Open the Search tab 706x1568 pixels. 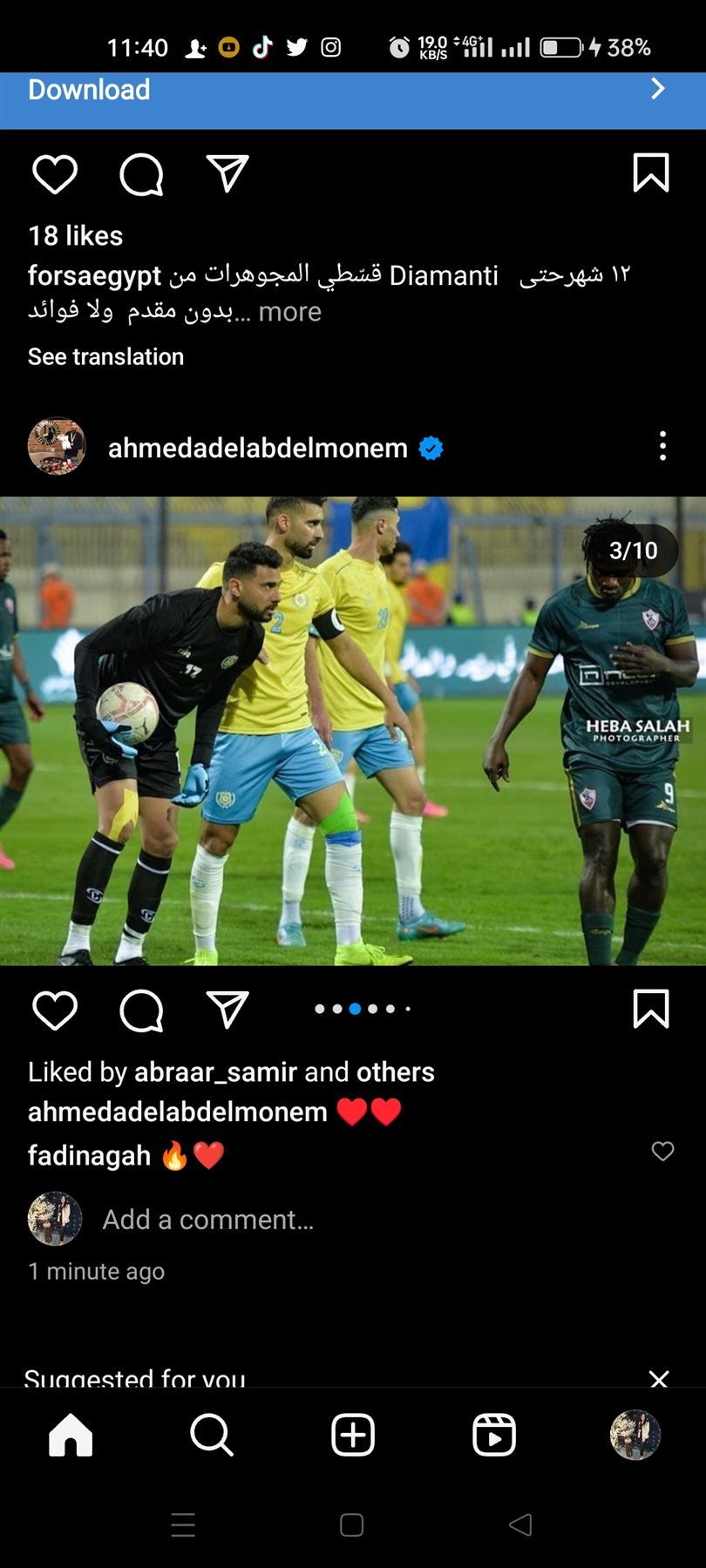coord(212,1435)
